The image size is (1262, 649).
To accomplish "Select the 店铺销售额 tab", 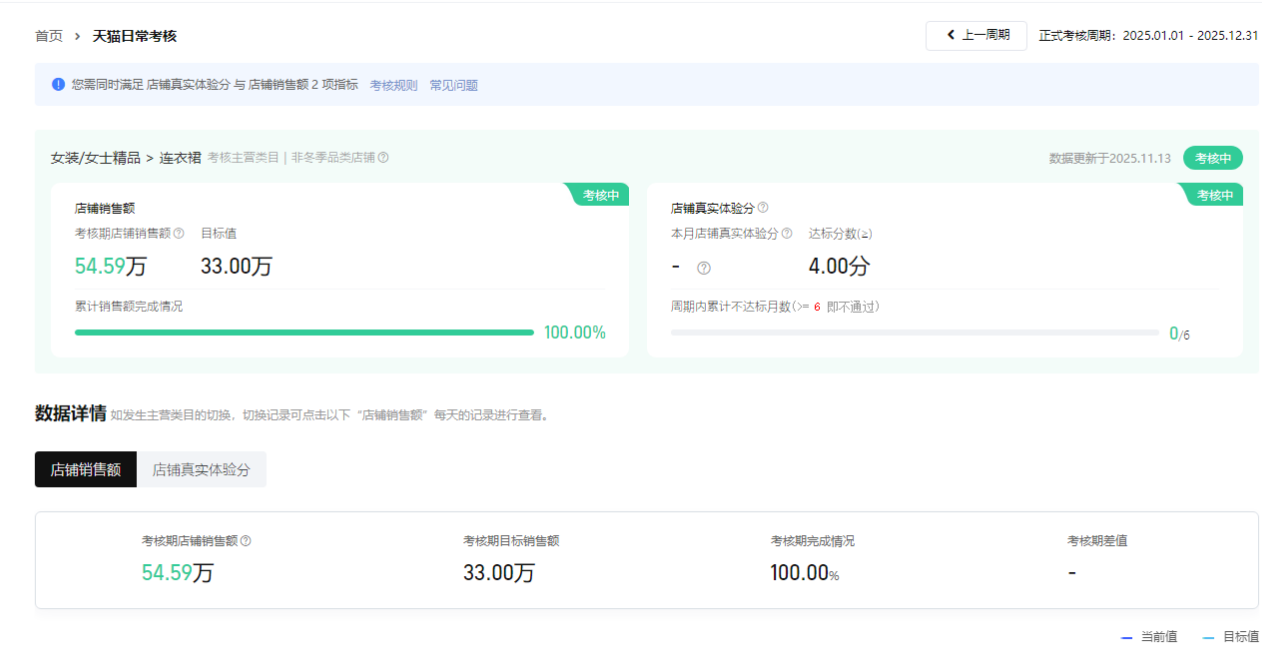I will pos(85,469).
